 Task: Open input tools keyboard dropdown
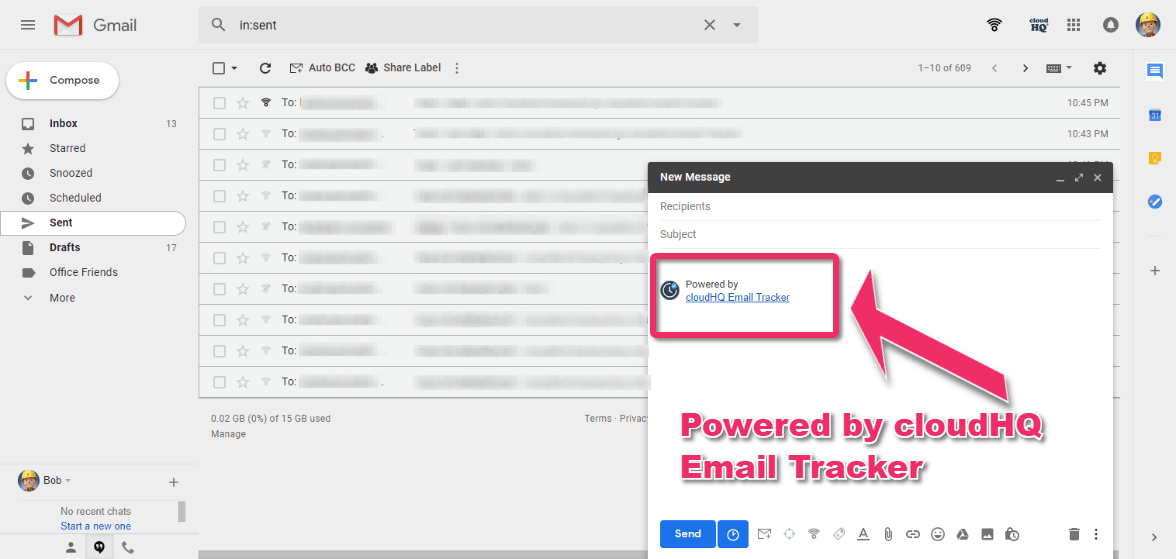pos(1059,68)
